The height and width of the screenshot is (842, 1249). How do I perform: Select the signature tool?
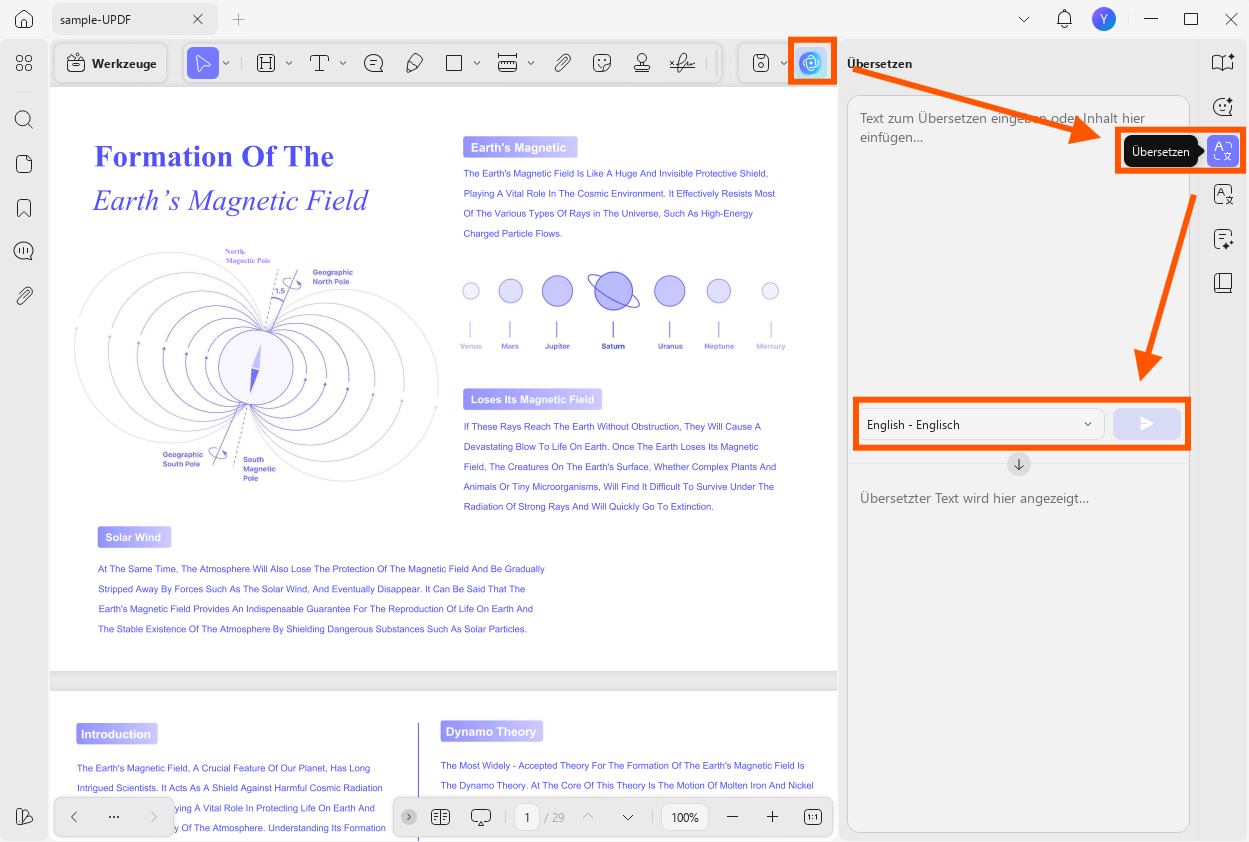(682, 63)
